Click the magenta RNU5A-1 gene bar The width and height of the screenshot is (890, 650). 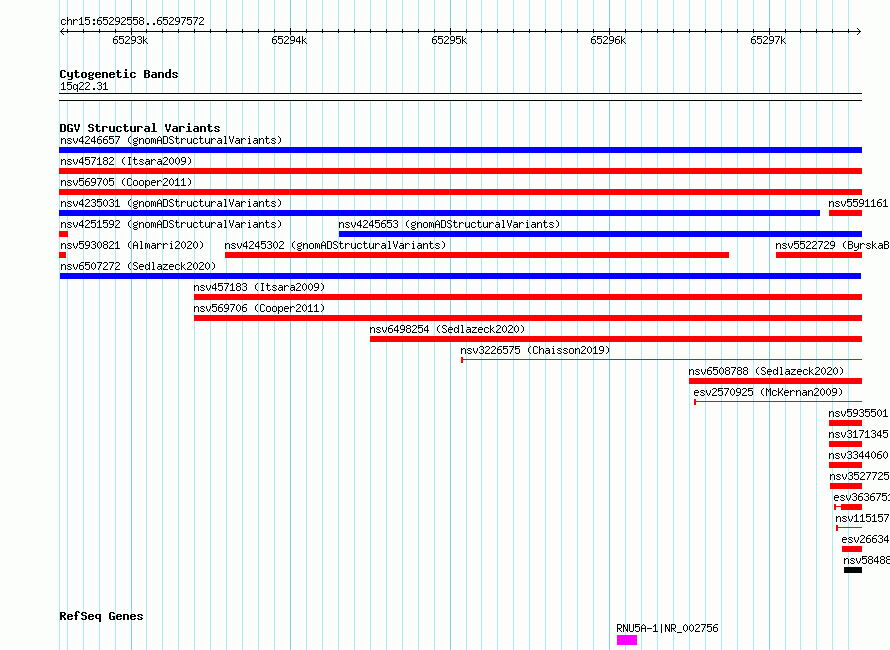[x=627, y=640]
